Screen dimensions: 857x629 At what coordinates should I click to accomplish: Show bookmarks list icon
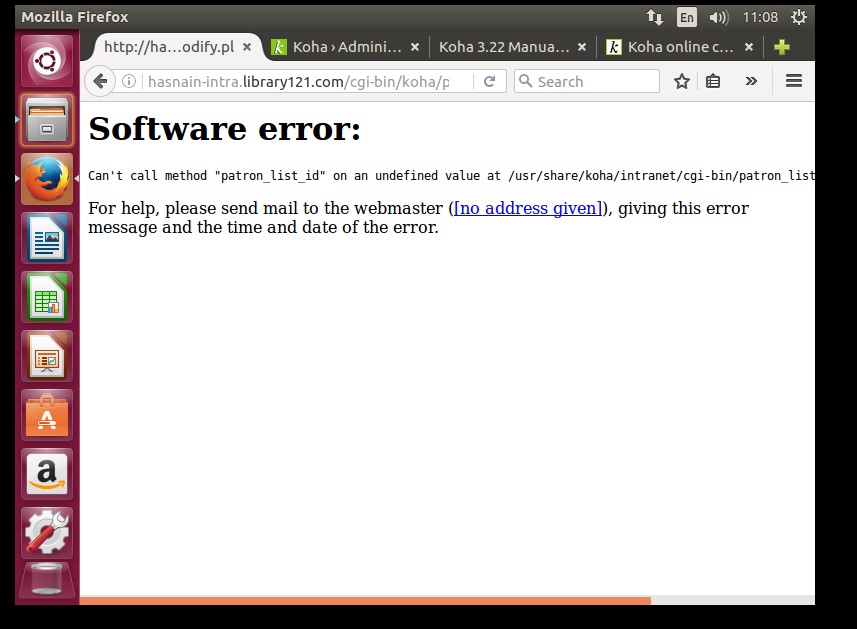coord(713,81)
